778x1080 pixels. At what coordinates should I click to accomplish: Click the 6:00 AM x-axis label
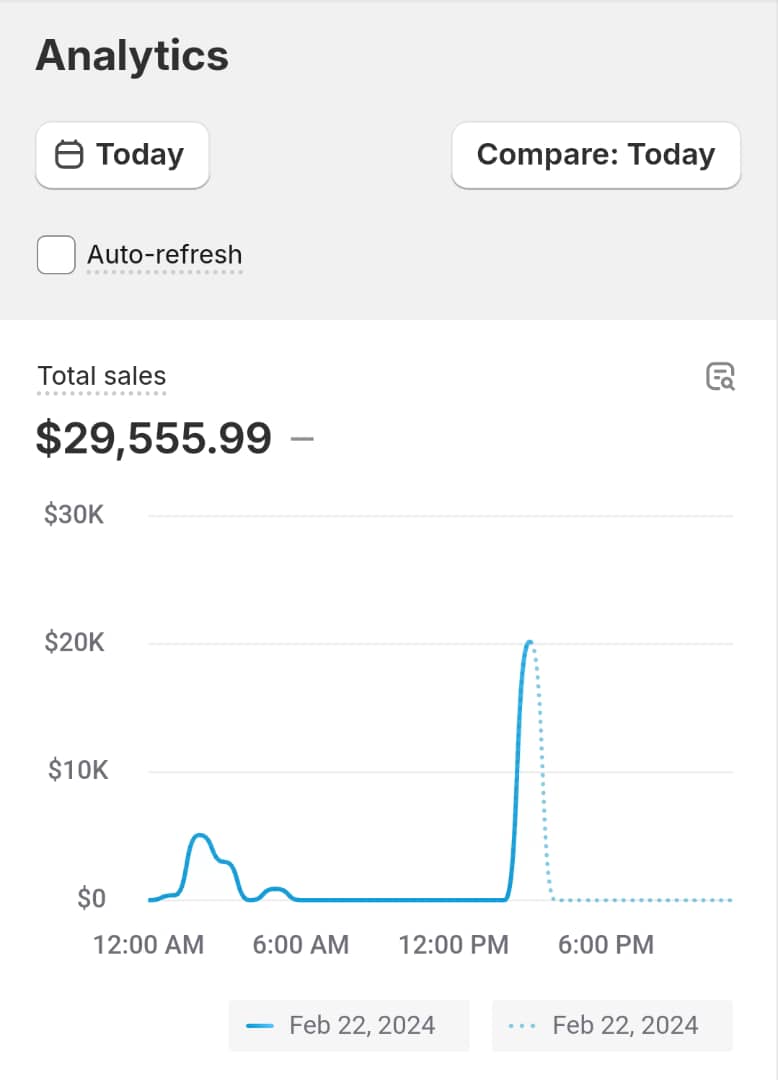301,944
